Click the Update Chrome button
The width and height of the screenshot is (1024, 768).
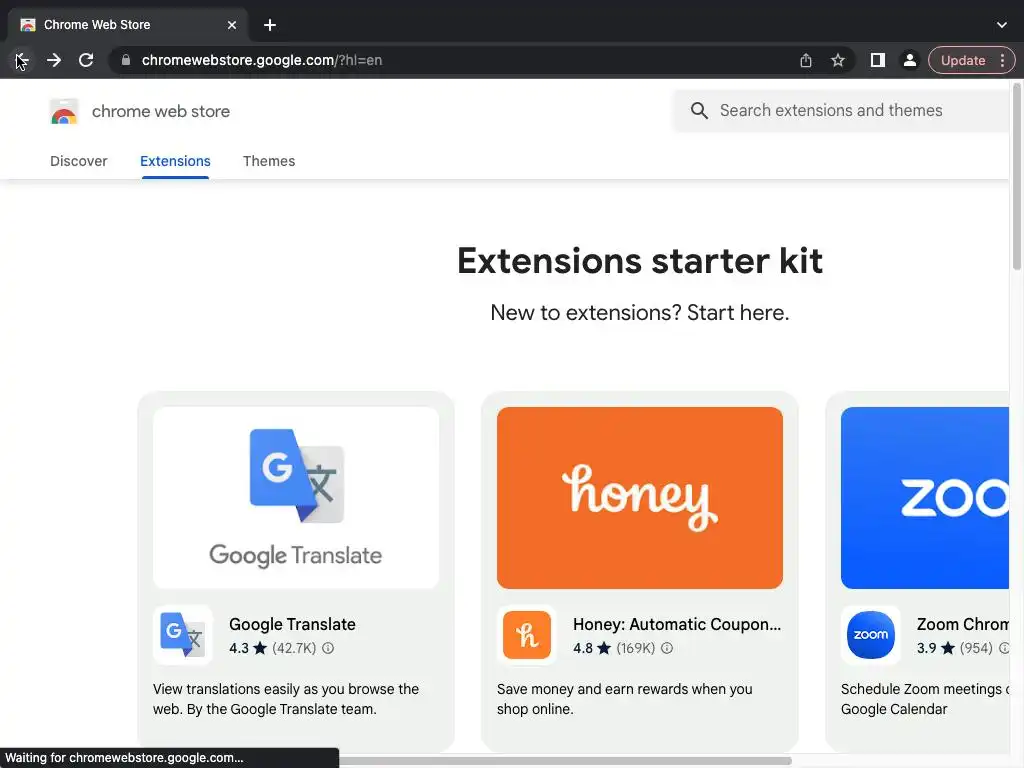963,60
